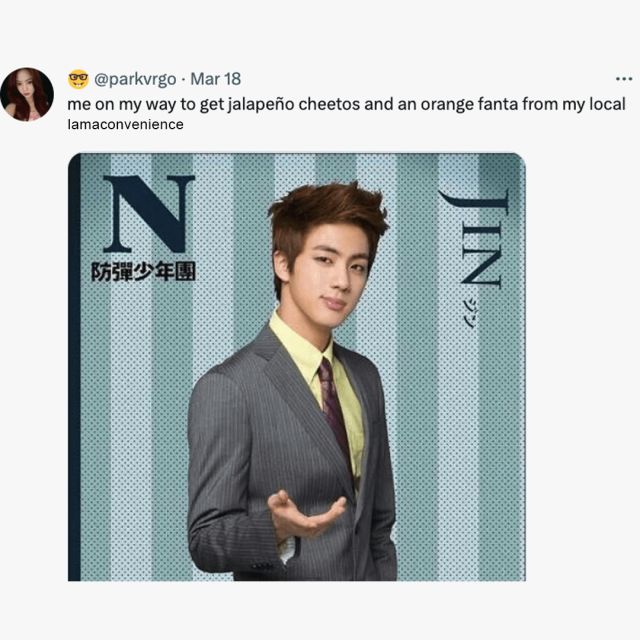Open the attached photo card in the tweet

coord(297,367)
